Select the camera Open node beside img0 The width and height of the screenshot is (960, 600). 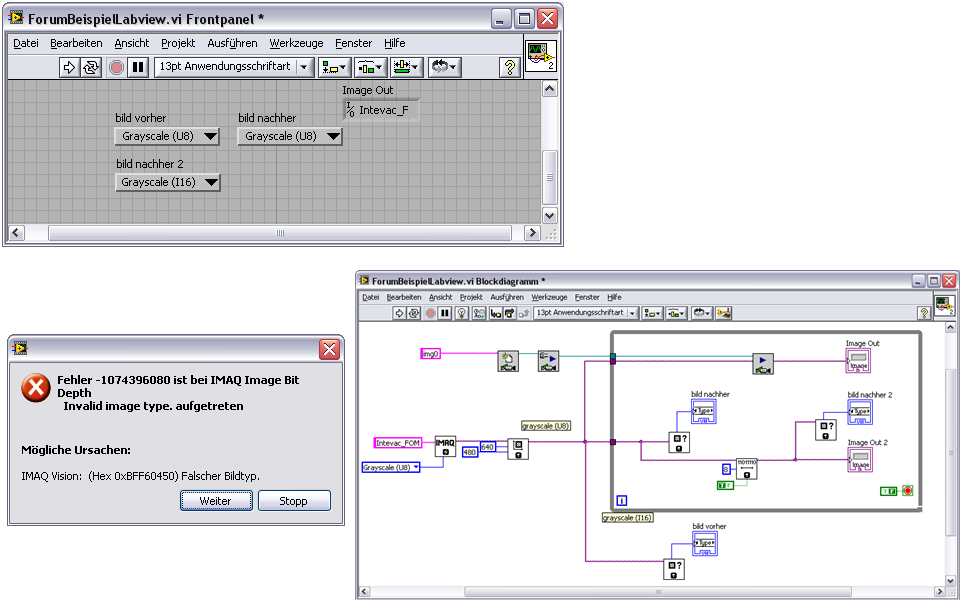pos(508,361)
